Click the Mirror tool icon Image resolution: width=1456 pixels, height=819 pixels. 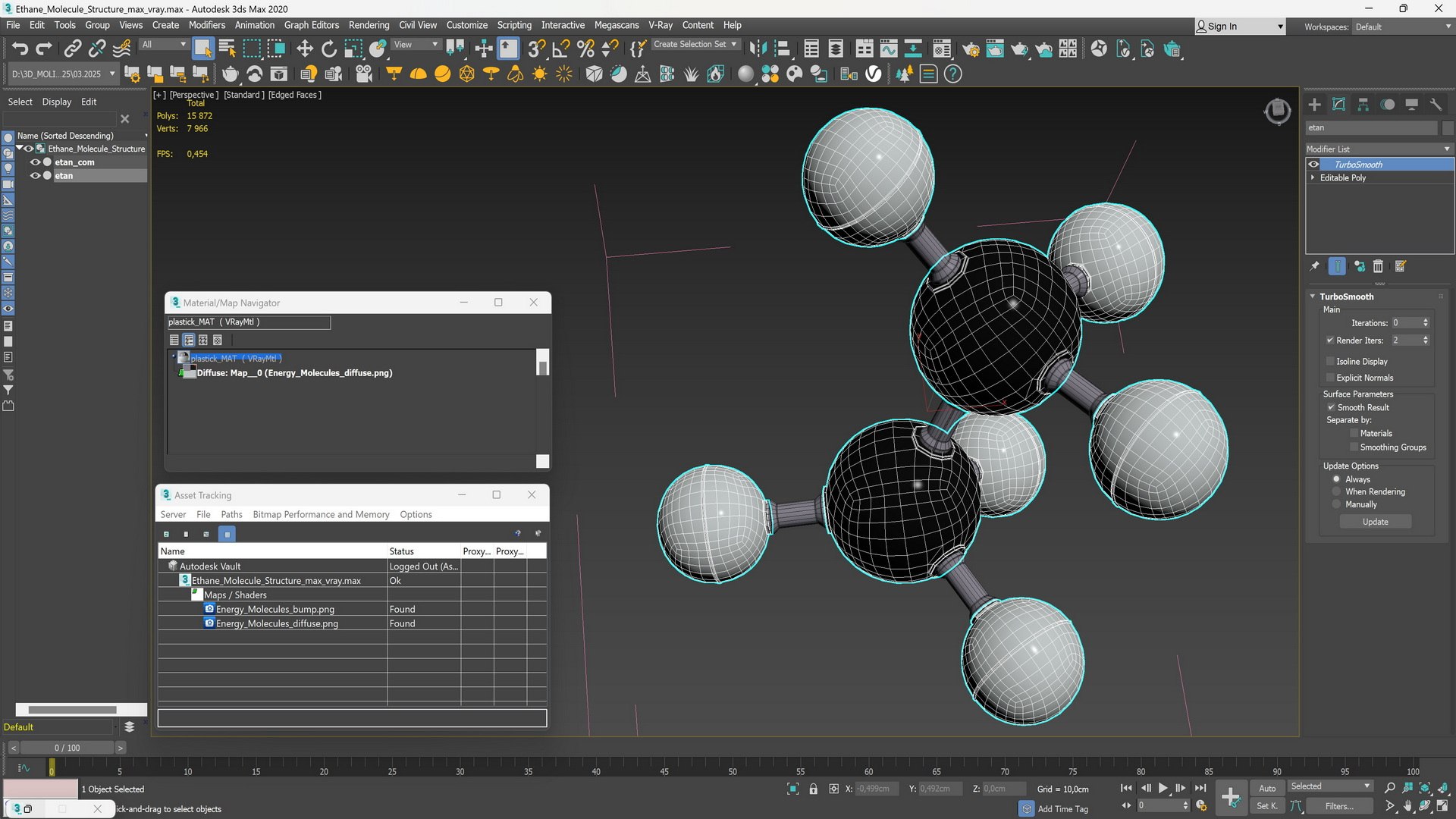[757, 49]
